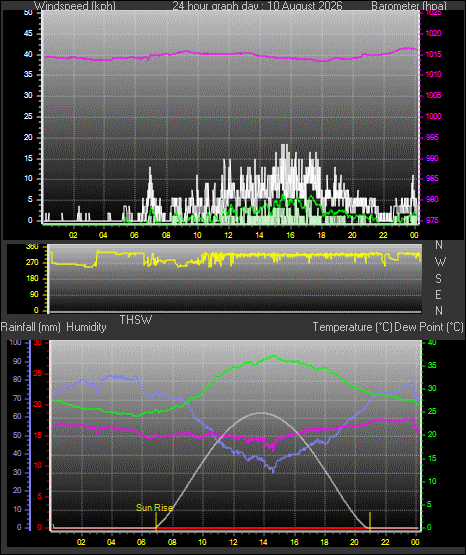Click the "270" wind direction axis value

pos(32,263)
